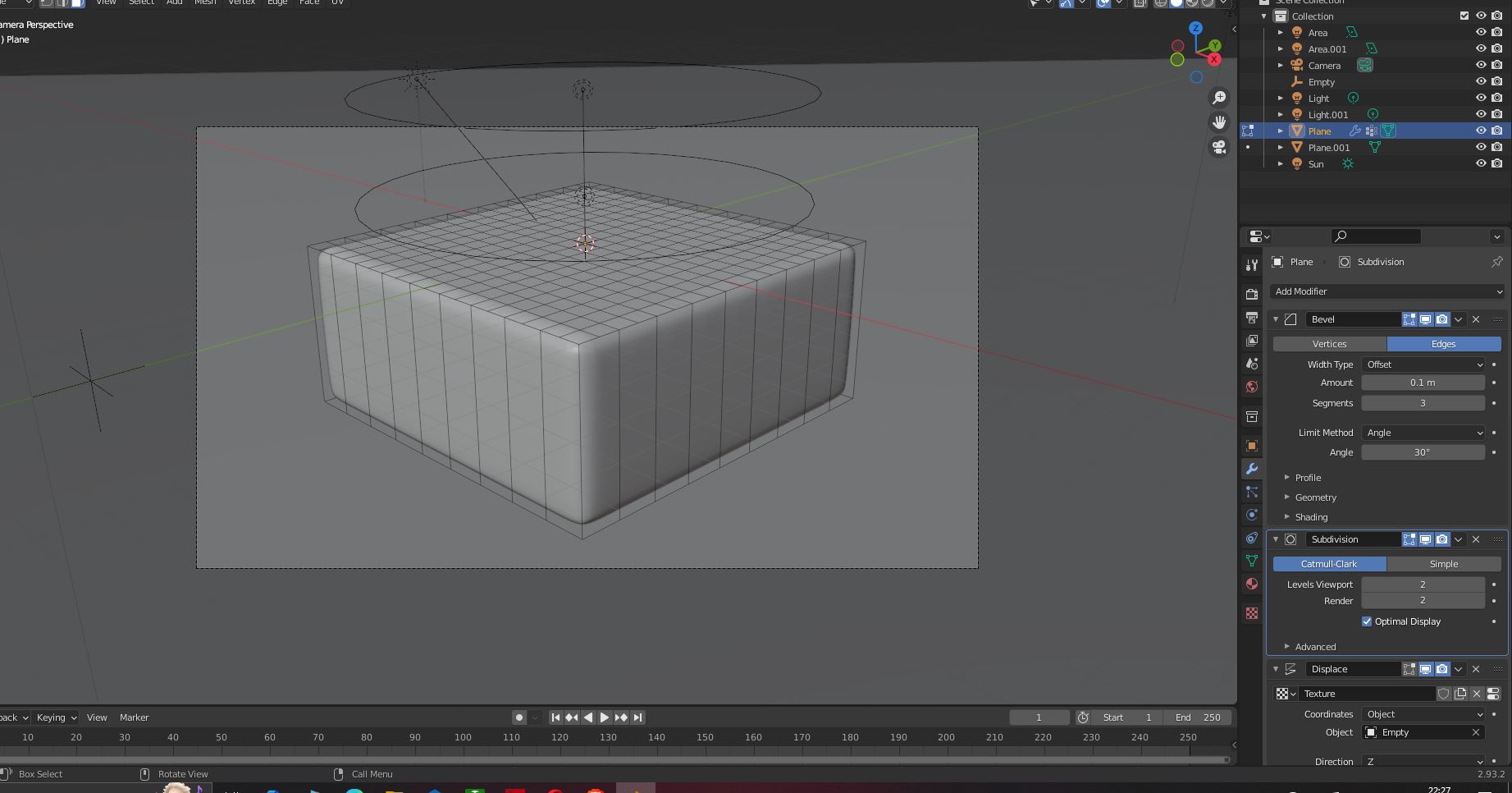Open the Material properties sphere icon
The width and height of the screenshot is (1512, 793).
click(1251, 584)
